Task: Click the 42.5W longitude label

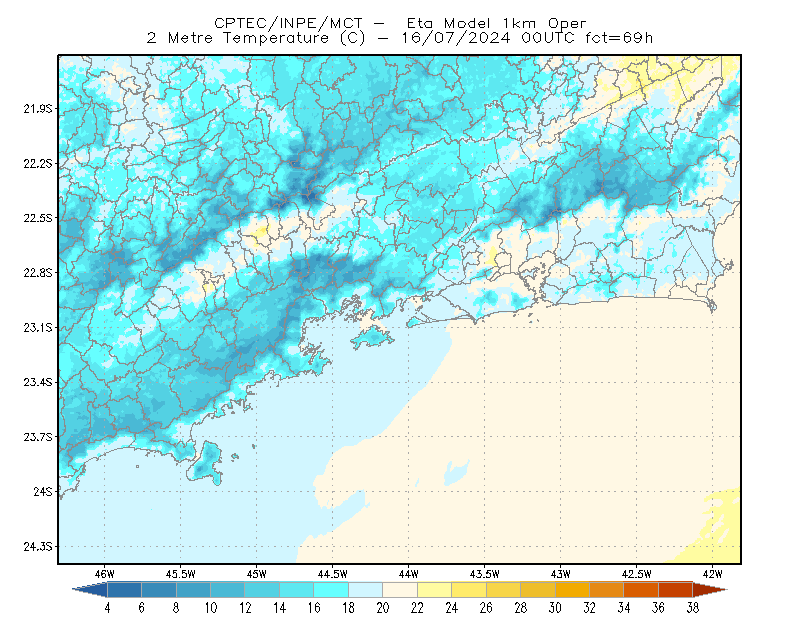Action: [x=637, y=574]
